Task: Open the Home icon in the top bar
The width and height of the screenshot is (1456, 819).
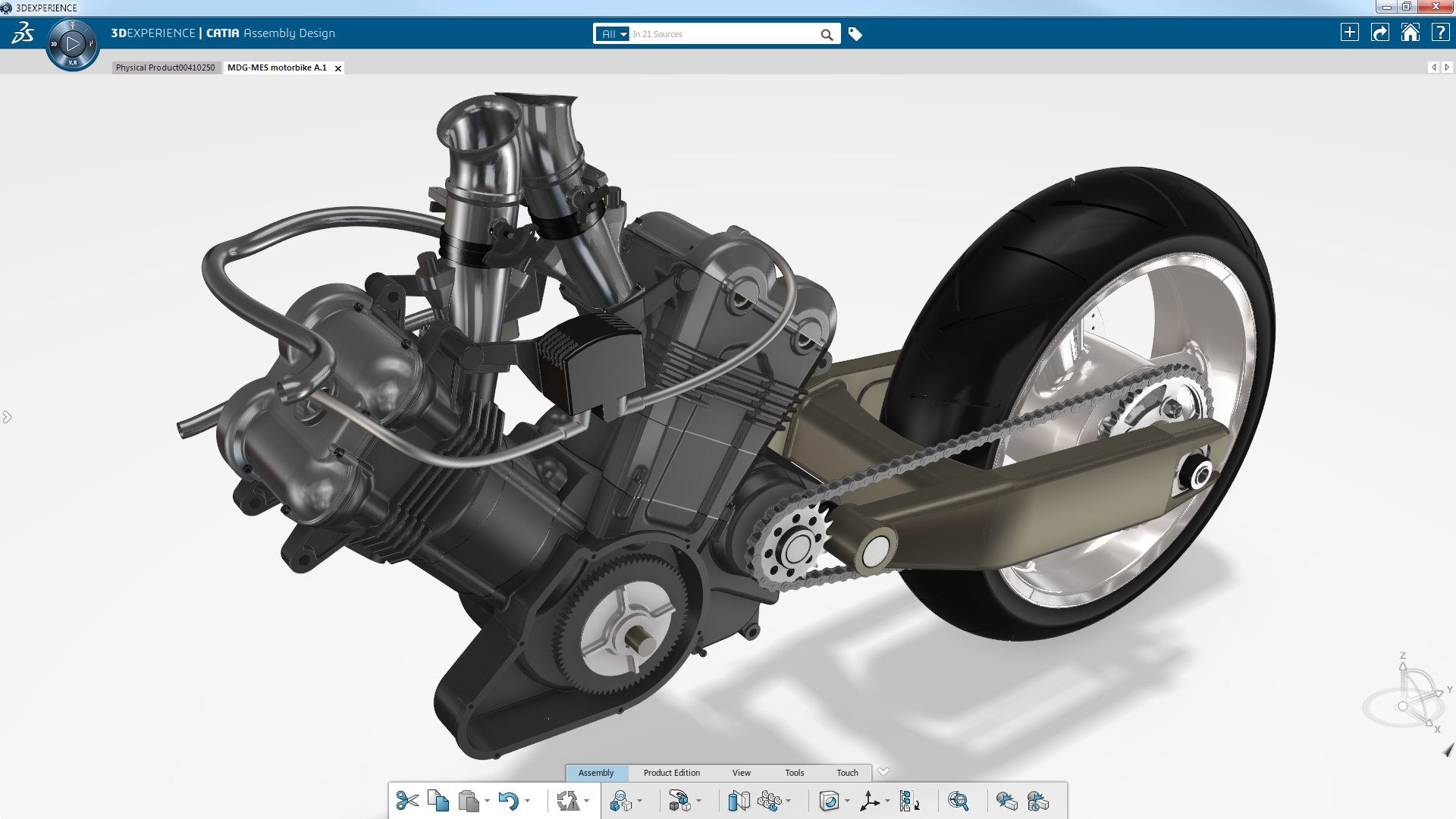Action: point(1410,33)
